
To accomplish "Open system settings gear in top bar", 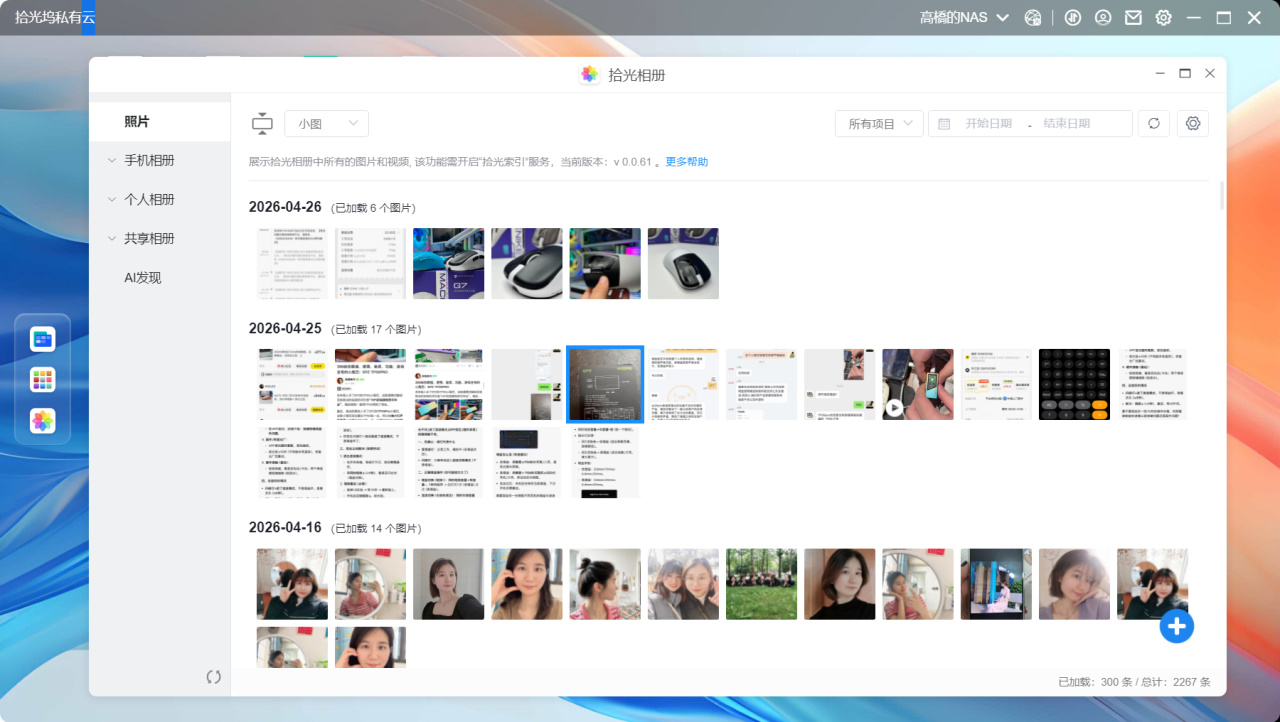I will coord(1163,17).
